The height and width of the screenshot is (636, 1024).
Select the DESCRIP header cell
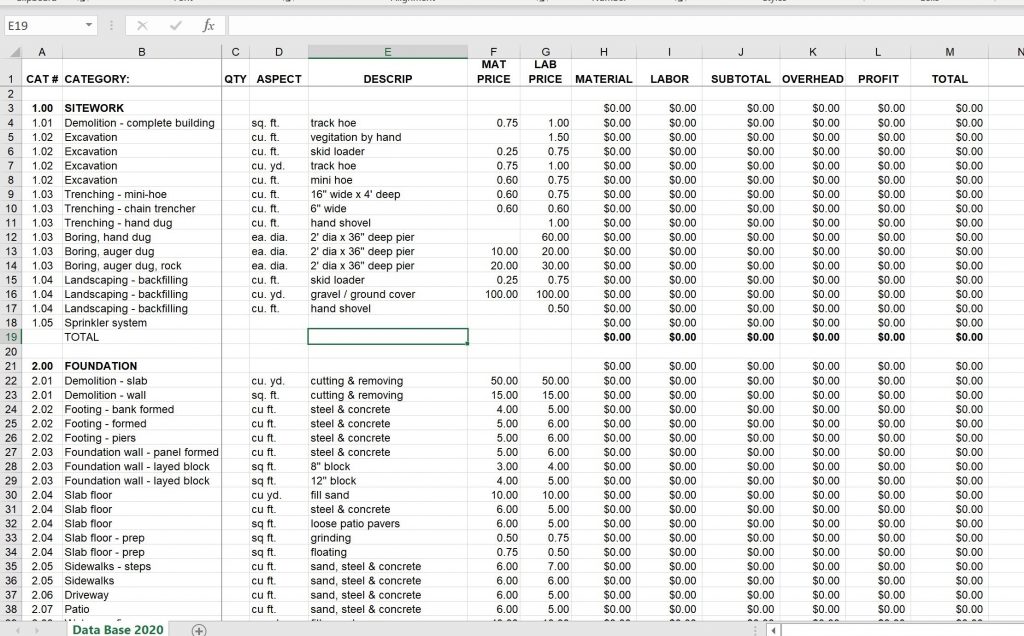(x=388, y=79)
